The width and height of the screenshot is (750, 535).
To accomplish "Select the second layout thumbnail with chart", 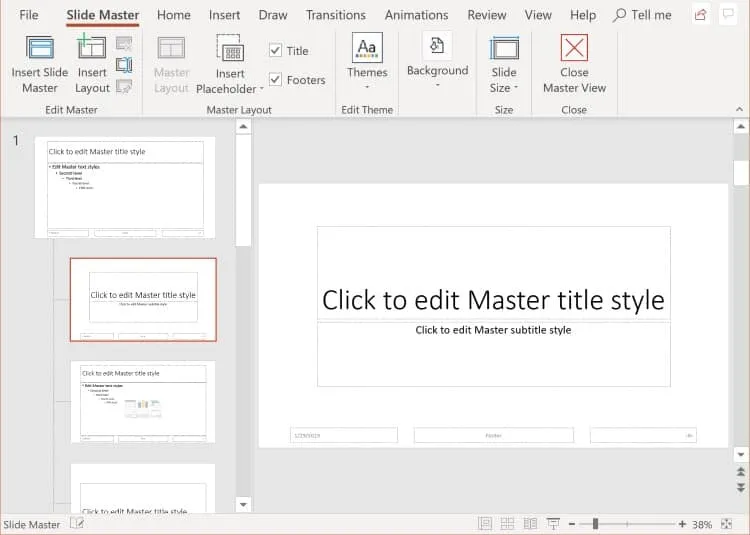I will (143, 402).
